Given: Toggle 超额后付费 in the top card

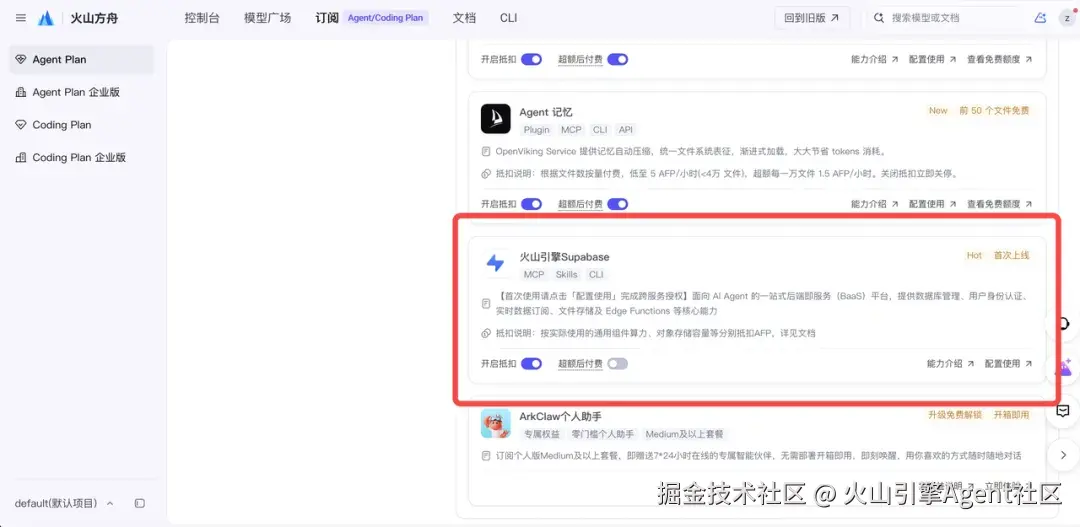Looking at the screenshot, I should [x=617, y=59].
